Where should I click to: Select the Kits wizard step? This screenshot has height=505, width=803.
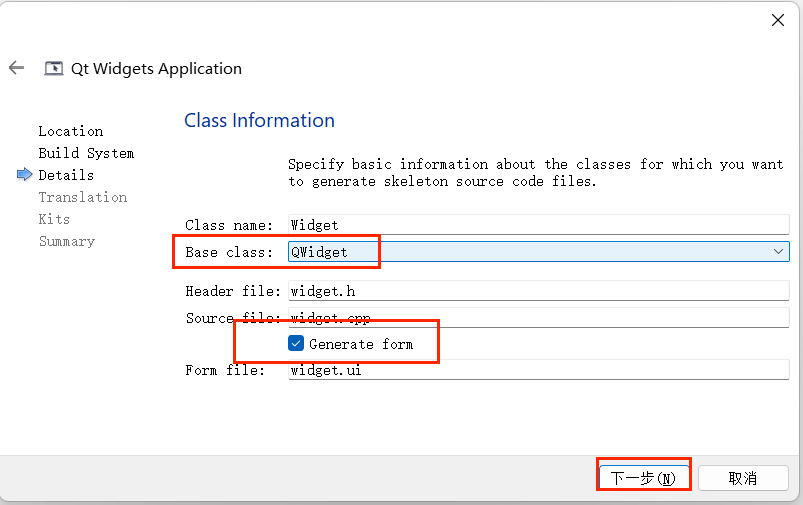(x=54, y=219)
